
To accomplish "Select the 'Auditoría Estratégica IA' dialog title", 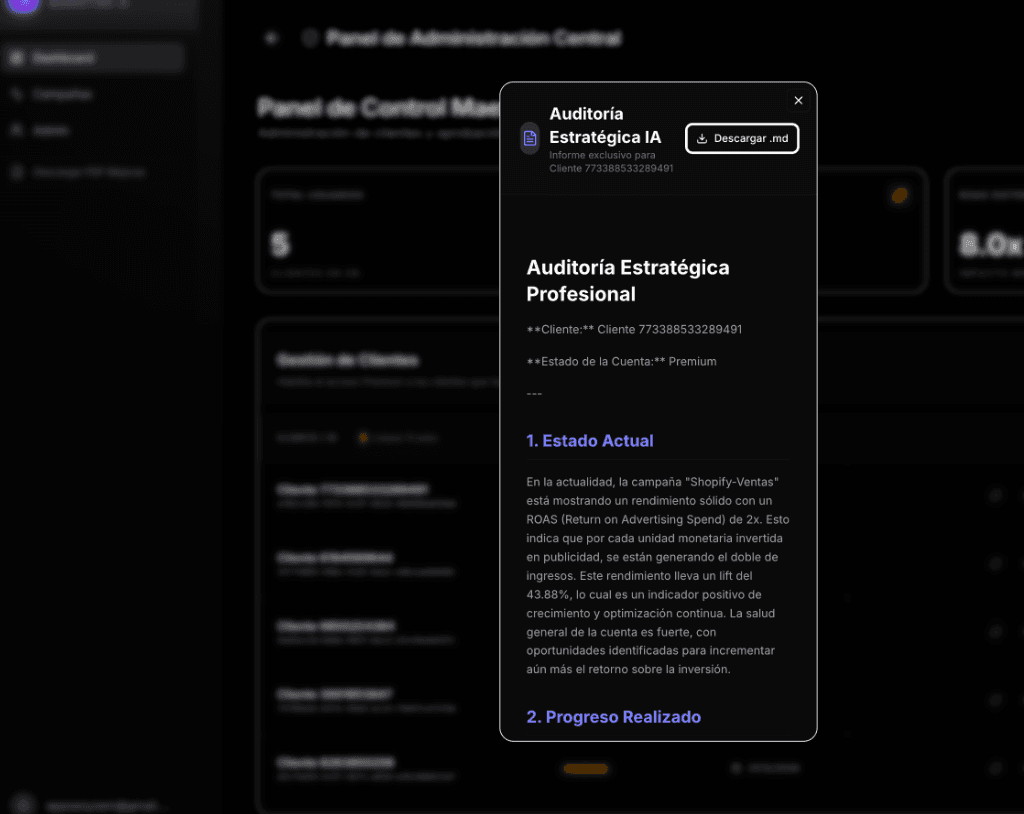I will tap(605, 125).
